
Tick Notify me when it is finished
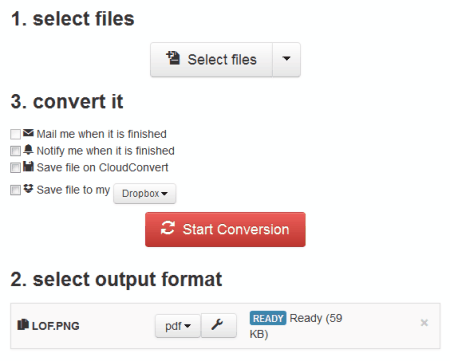point(15,151)
